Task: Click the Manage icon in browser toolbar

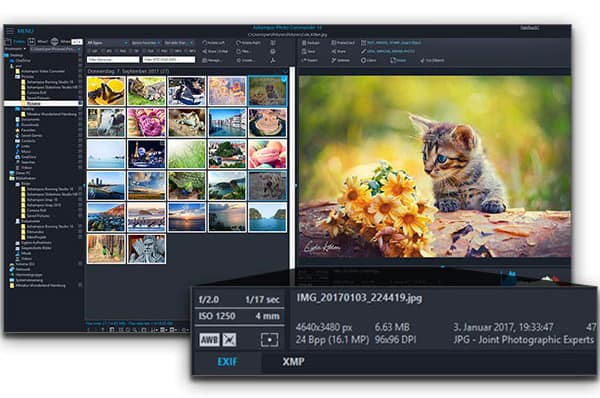Action: click(x=205, y=60)
